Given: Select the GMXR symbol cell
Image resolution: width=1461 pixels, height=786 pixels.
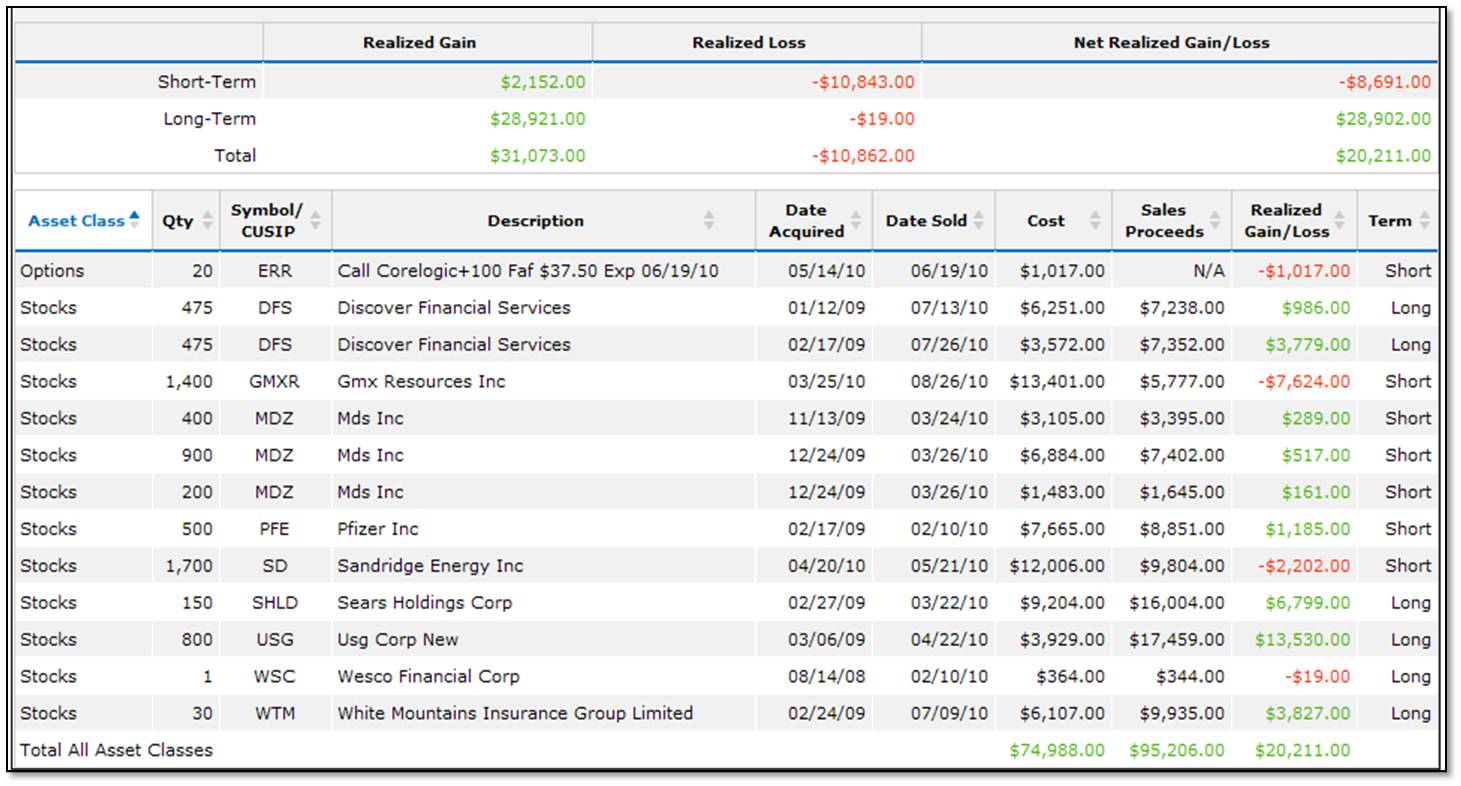Looking at the screenshot, I should [274, 382].
